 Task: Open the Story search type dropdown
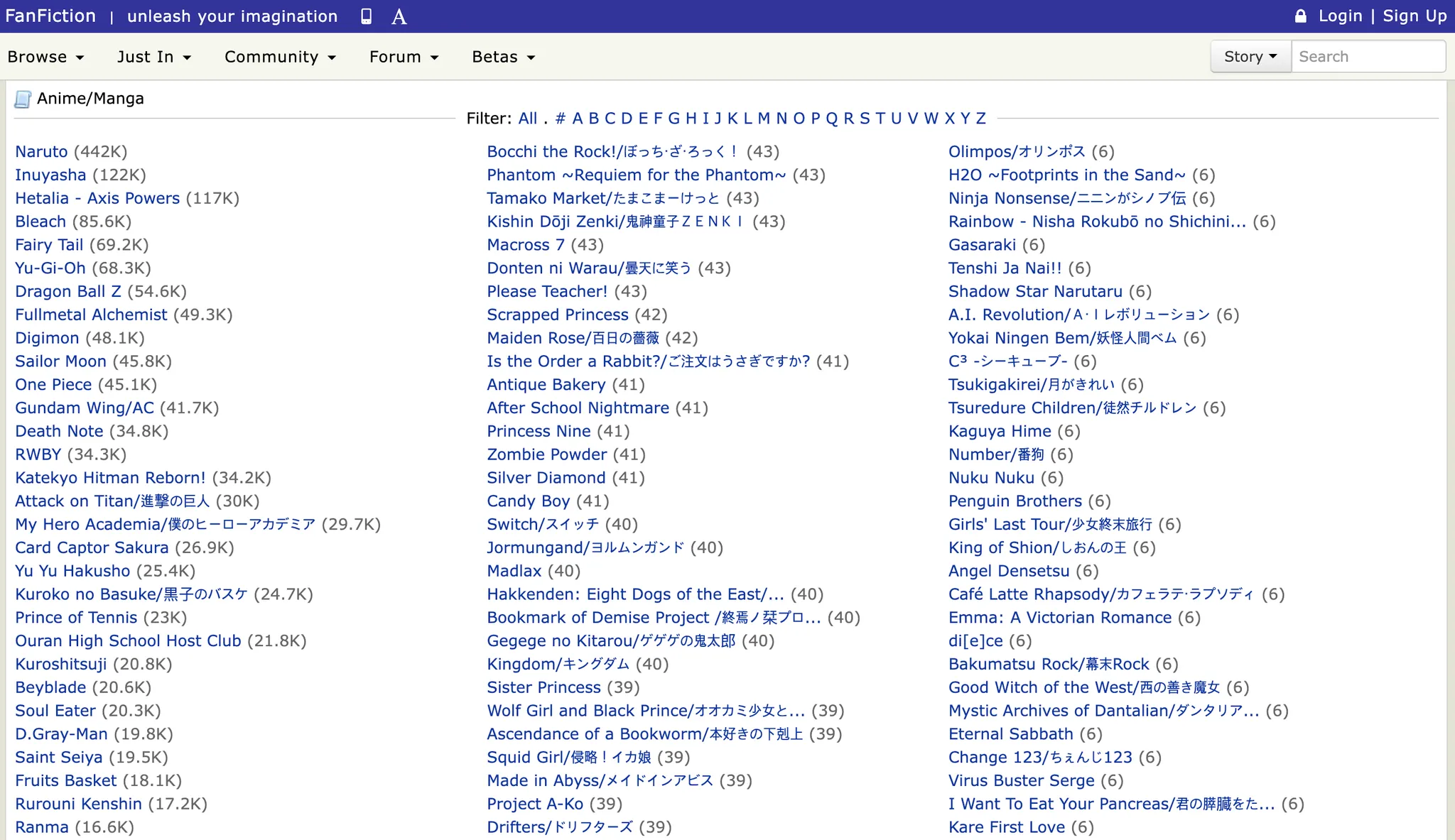point(1250,56)
